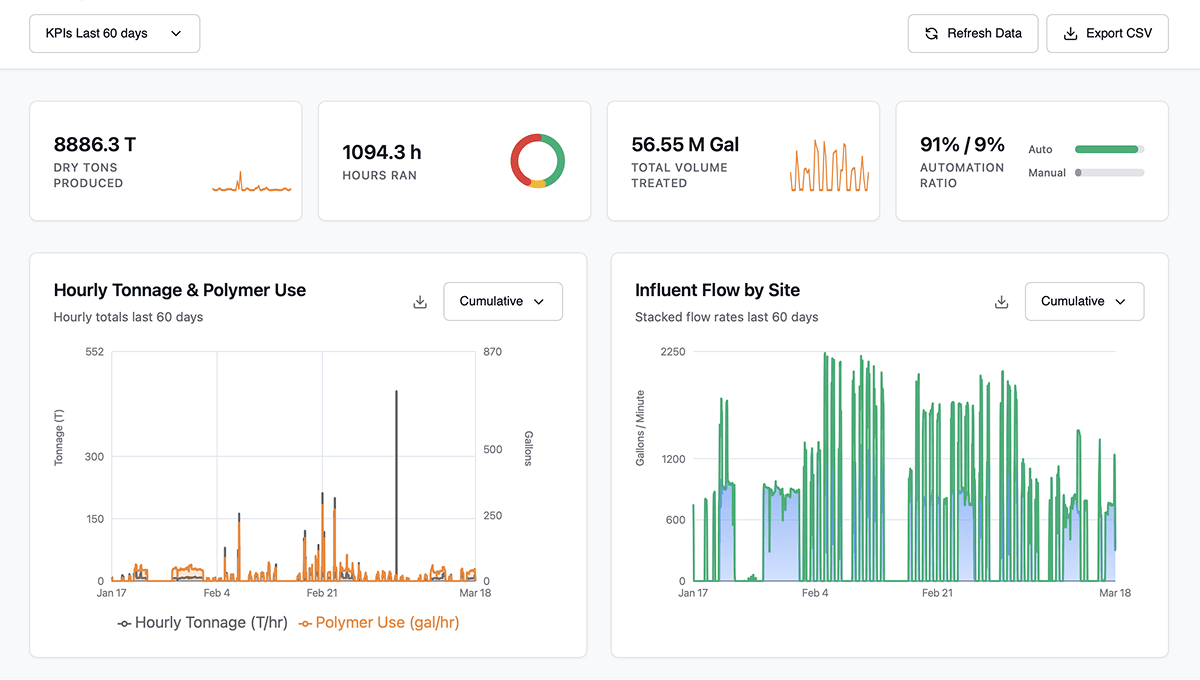
Task: Click the 870 label on the Gallons axis
Action: pyautogui.click(x=492, y=351)
